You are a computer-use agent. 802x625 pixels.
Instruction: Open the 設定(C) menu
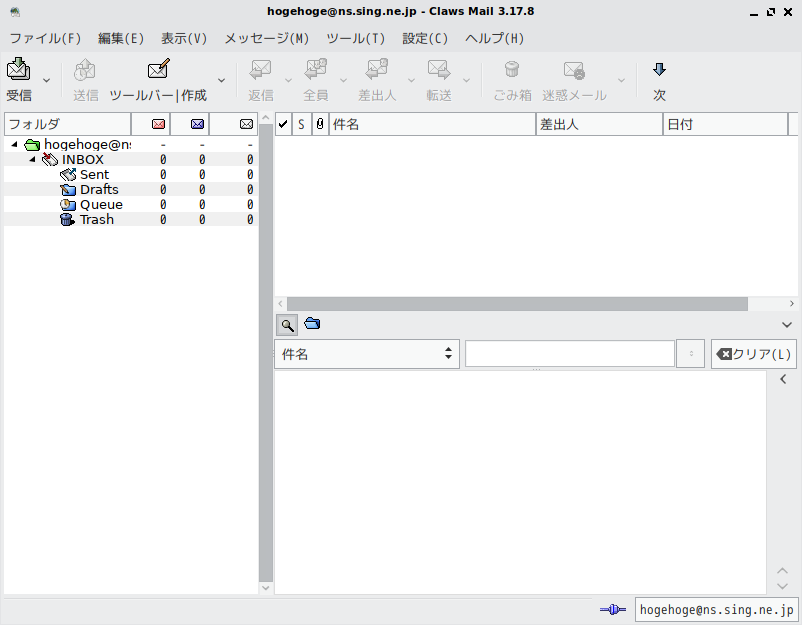tap(425, 38)
